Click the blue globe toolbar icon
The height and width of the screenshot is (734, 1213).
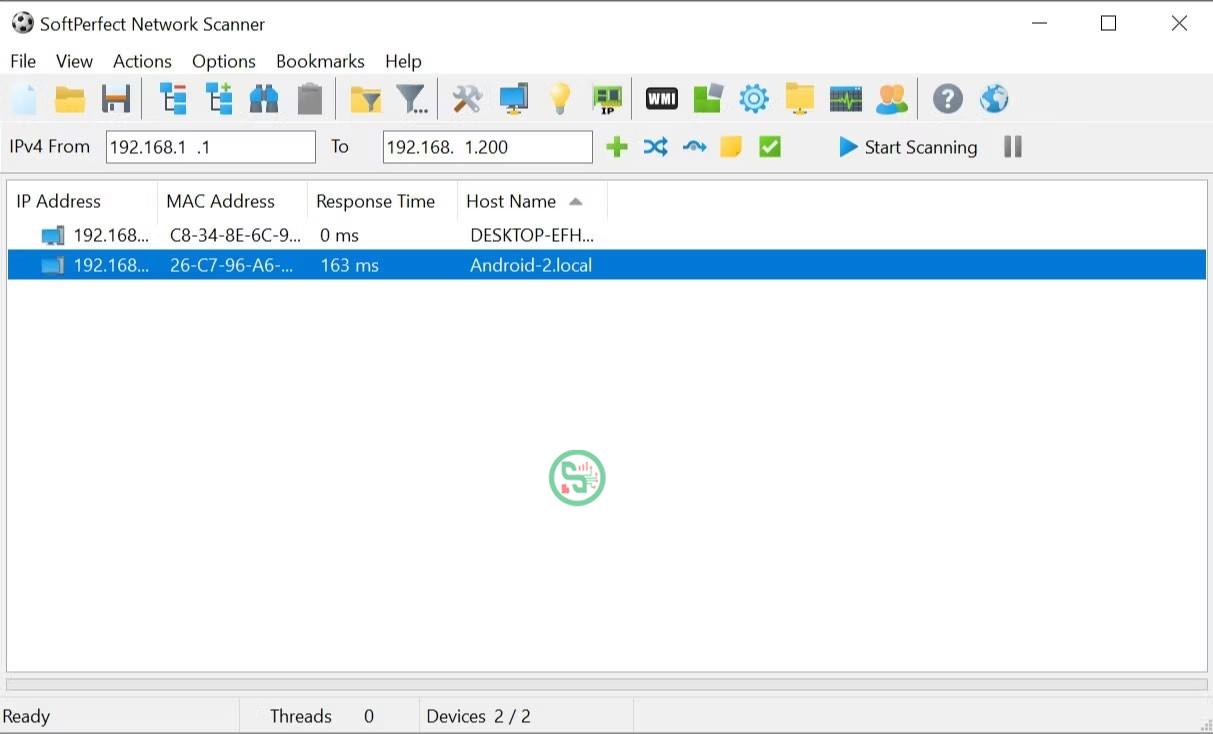pyautogui.click(x=994, y=99)
